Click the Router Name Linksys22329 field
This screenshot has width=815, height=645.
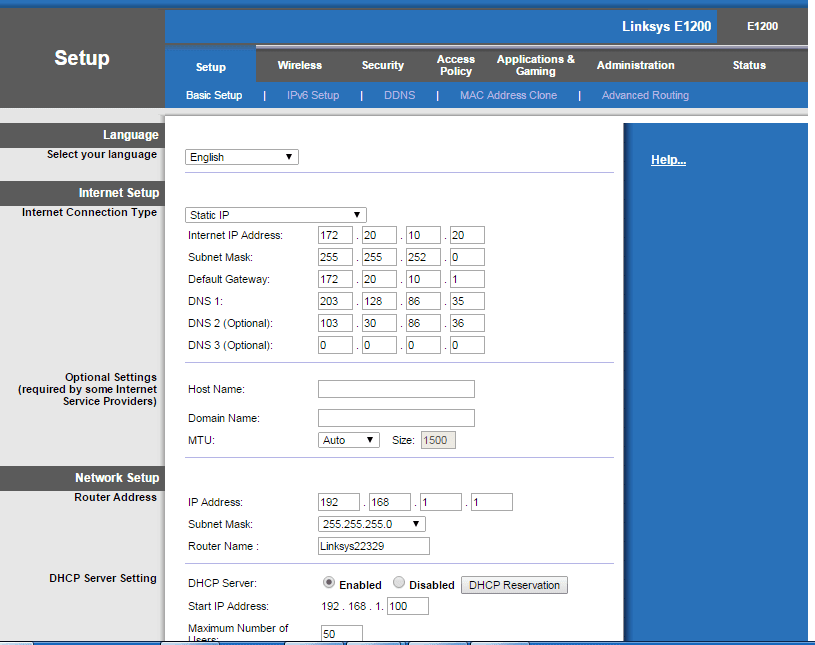pos(374,546)
